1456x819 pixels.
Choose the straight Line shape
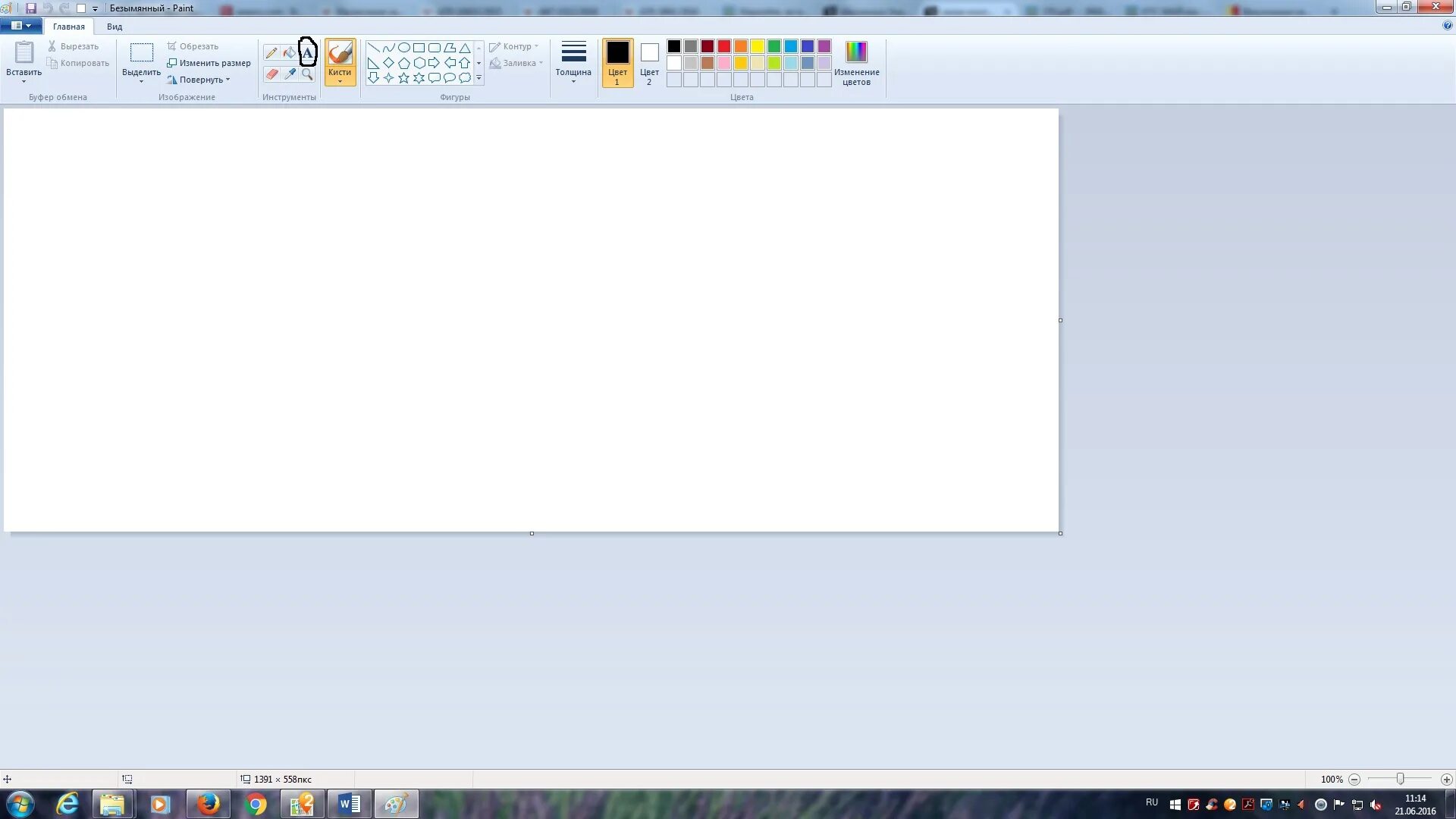point(373,48)
